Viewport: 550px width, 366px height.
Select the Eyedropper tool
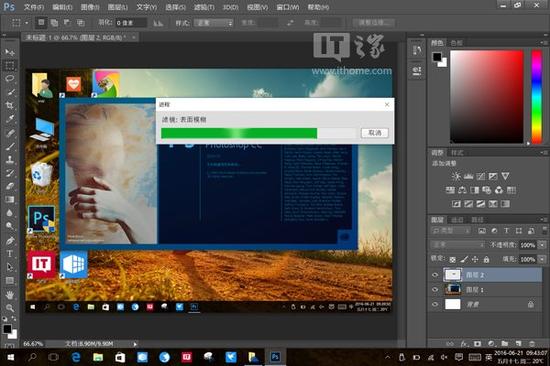(10, 119)
